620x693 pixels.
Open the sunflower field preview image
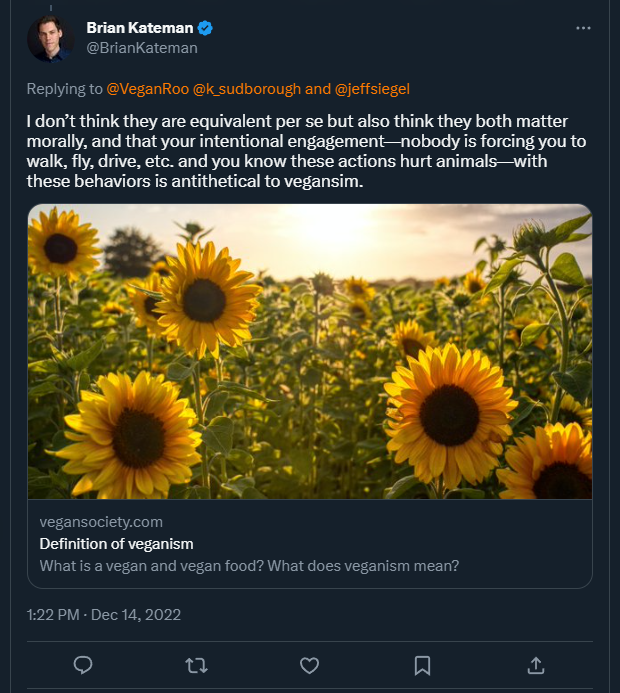pos(309,350)
